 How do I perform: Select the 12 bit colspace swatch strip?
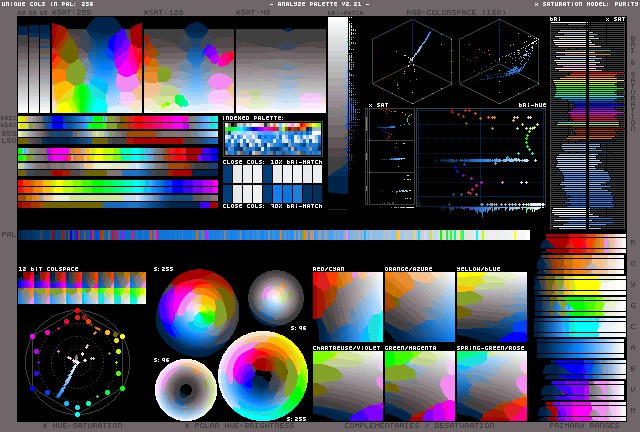(82, 288)
